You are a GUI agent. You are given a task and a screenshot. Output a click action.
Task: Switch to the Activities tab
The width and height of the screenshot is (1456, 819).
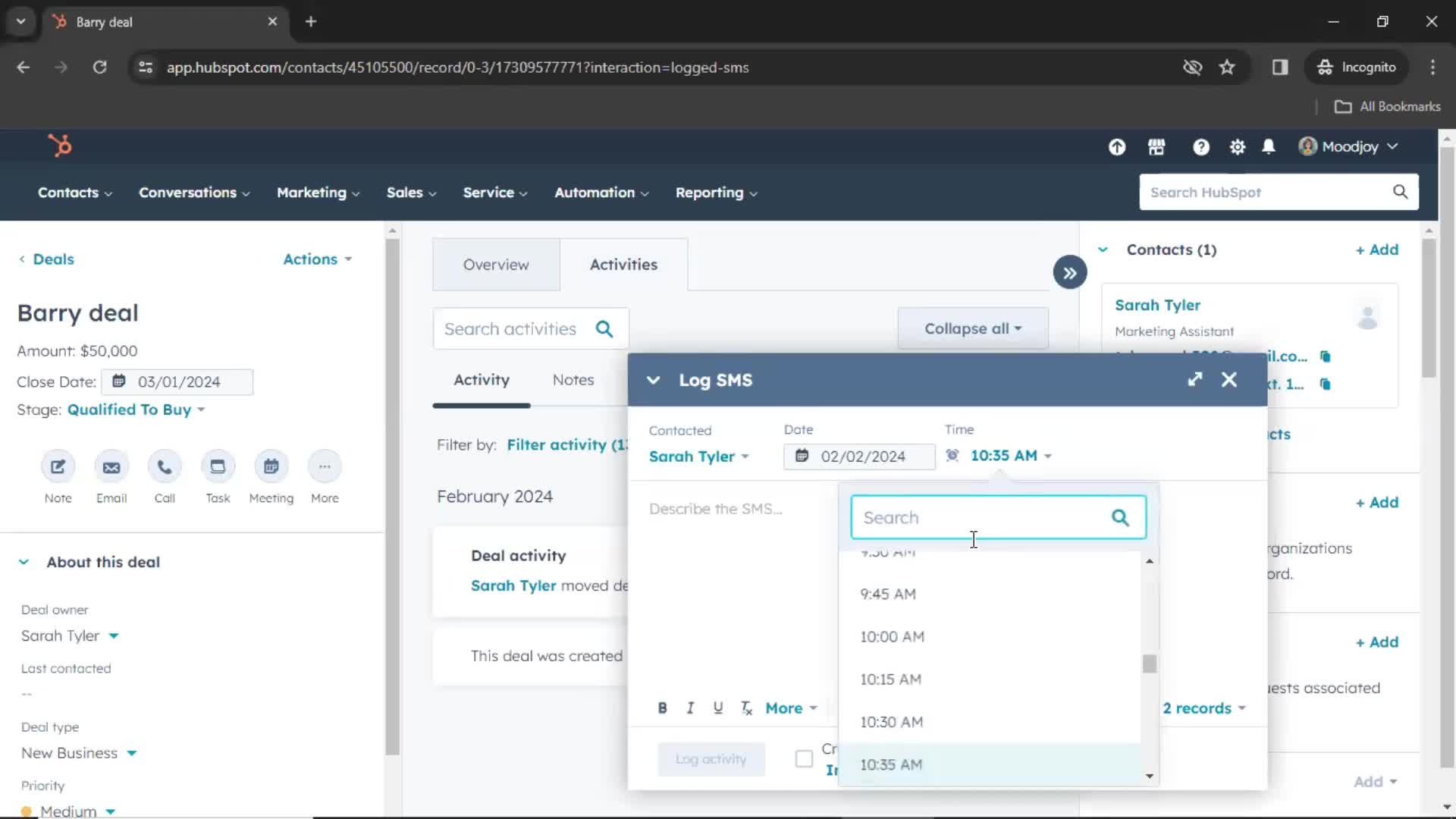coord(623,265)
